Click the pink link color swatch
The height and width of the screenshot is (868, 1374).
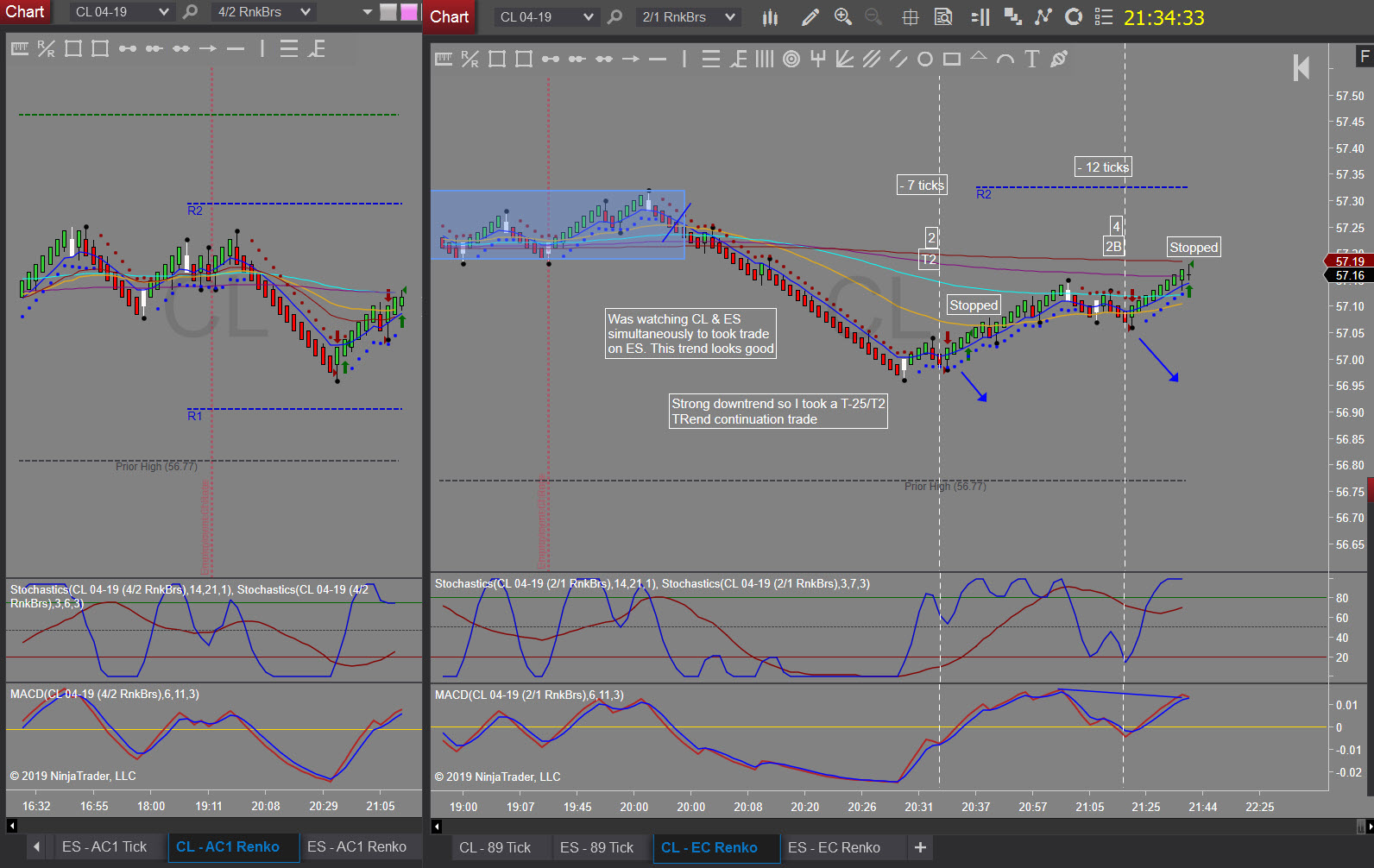[409, 12]
